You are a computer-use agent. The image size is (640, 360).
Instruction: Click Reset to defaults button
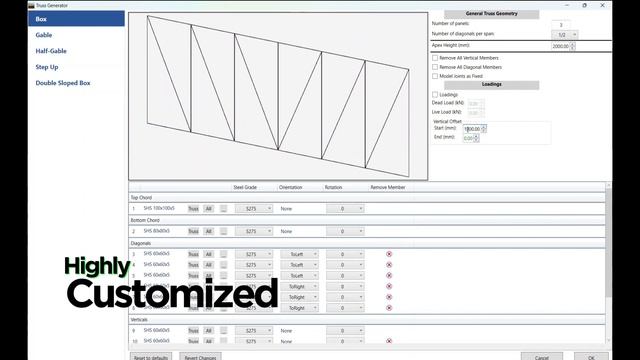(x=151, y=357)
